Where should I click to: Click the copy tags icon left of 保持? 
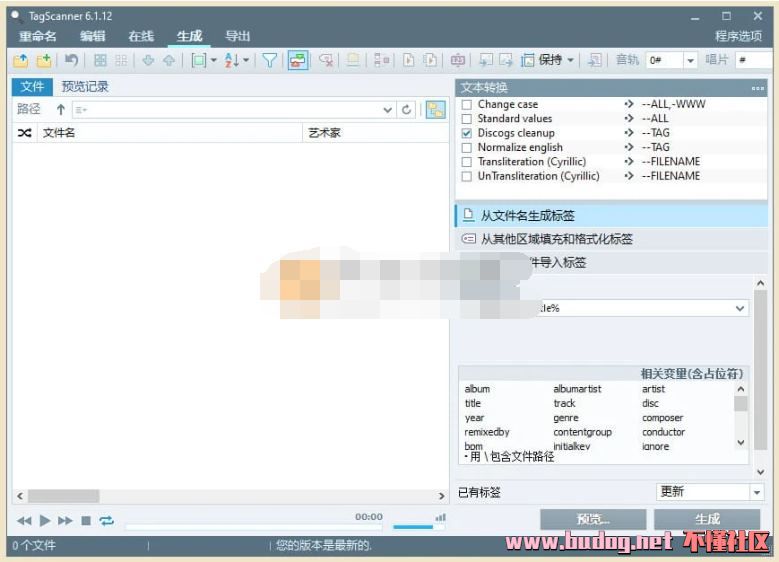485,61
